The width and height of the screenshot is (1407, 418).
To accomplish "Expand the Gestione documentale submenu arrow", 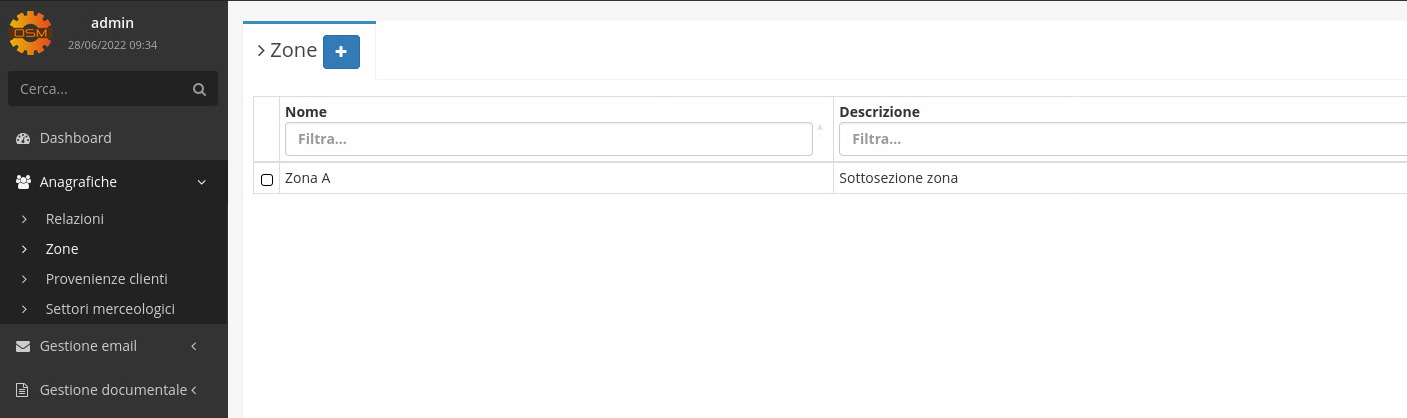I will pyautogui.click(x=194, y=390).
